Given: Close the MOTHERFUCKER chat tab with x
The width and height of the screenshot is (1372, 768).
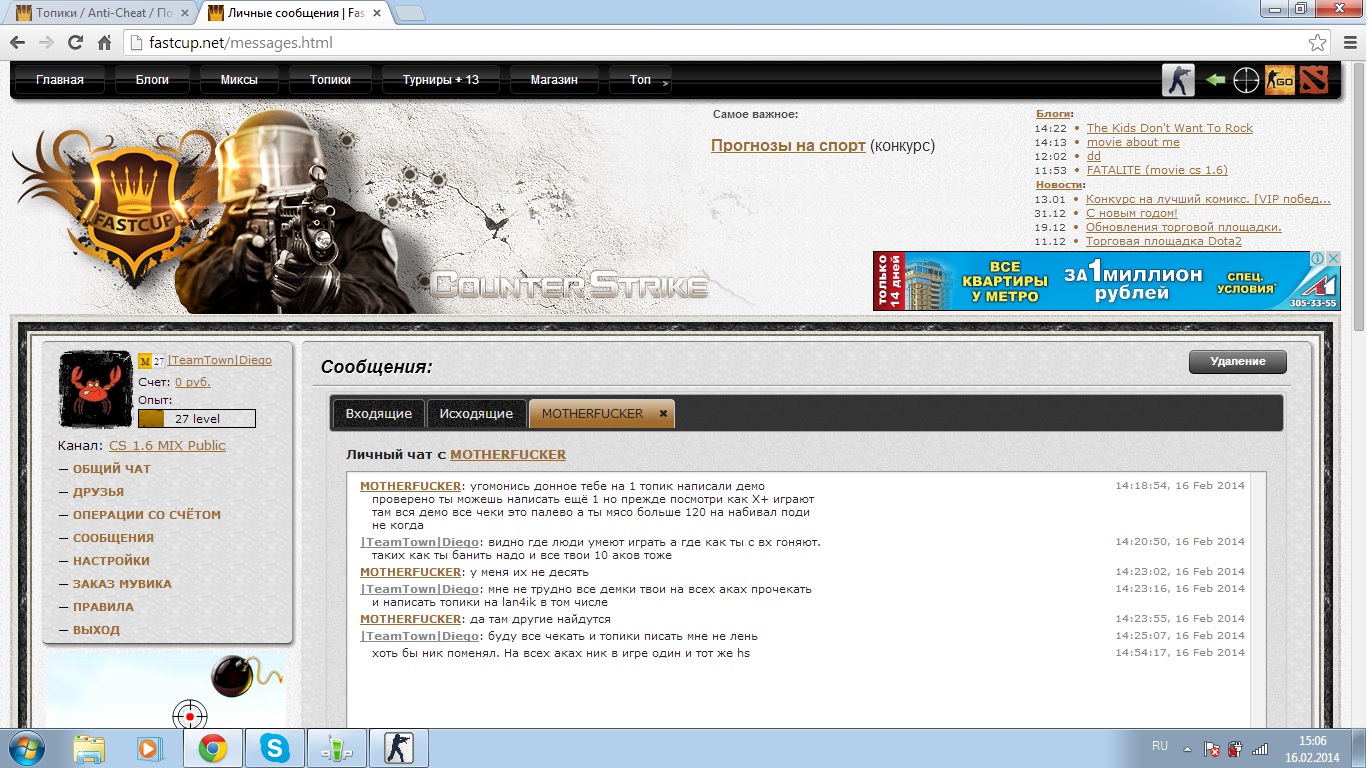Looking at the screenshot, I should pos(663,414).
